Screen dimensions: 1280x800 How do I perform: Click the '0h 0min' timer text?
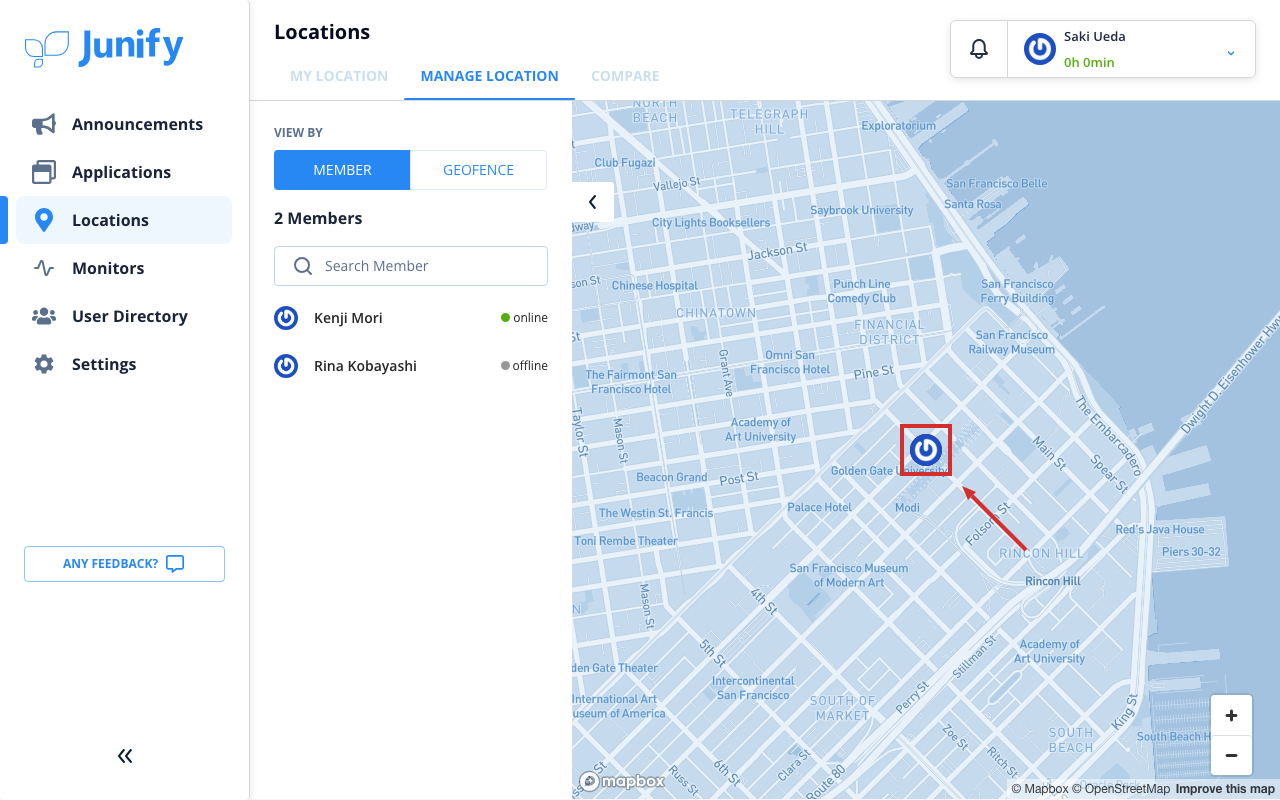pos(1089,62)
